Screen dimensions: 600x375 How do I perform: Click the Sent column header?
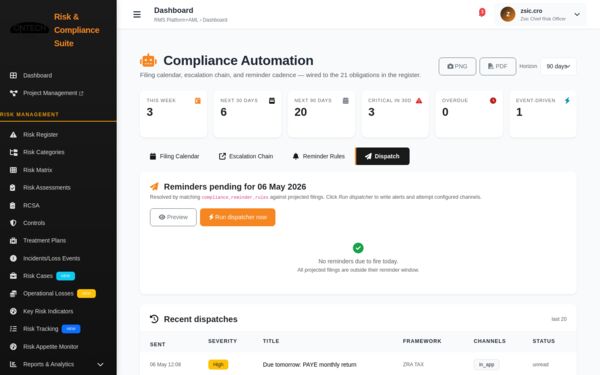(157, 344)
